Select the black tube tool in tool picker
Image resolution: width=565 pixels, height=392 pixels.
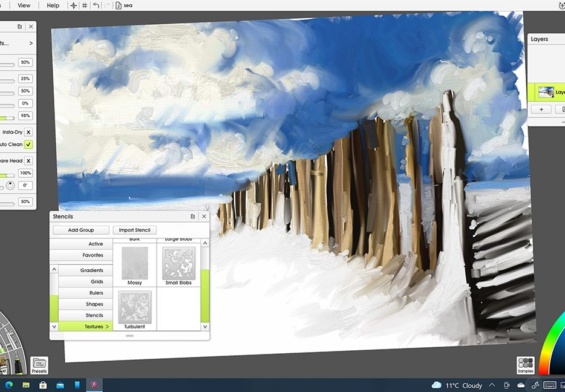[18, 365]
